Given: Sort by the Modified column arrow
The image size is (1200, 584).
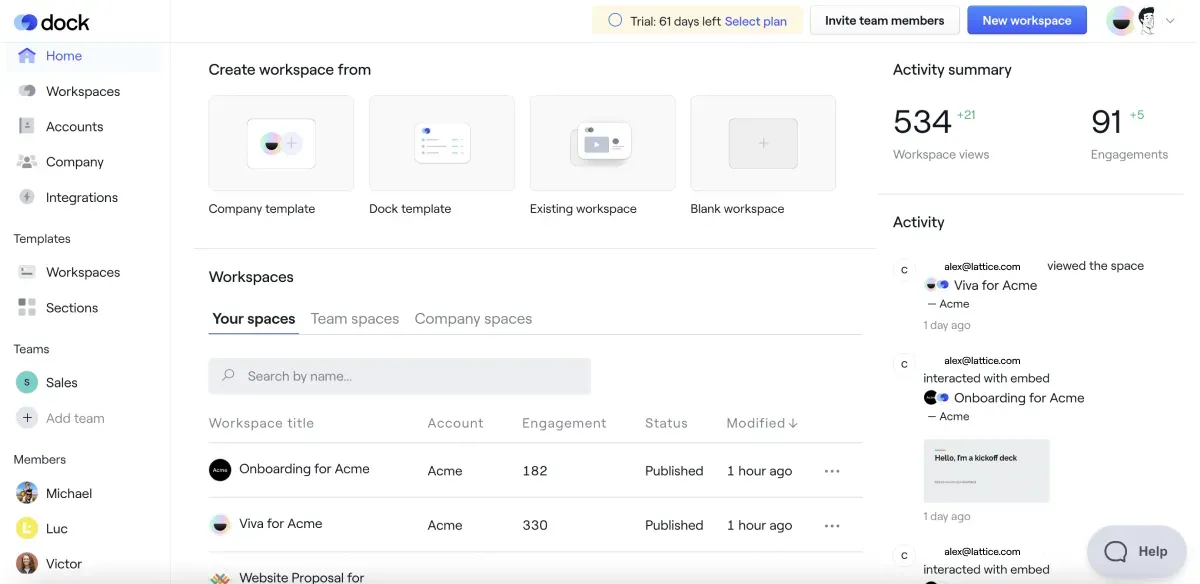Looking at the screenshot, I should (x=793, y=423).
